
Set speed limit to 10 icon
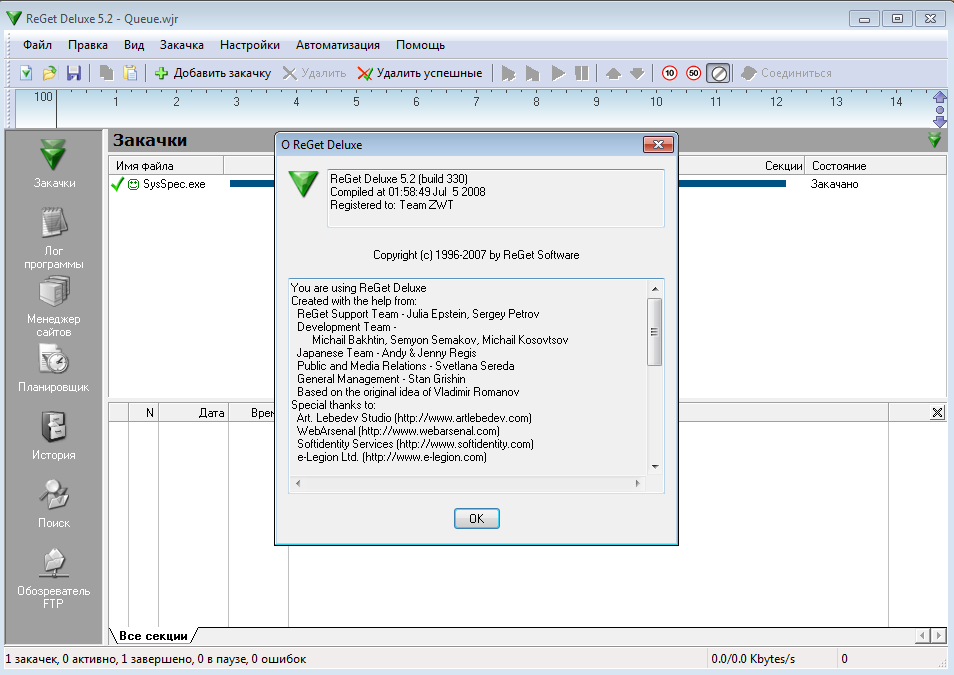[x=669, y=73]
